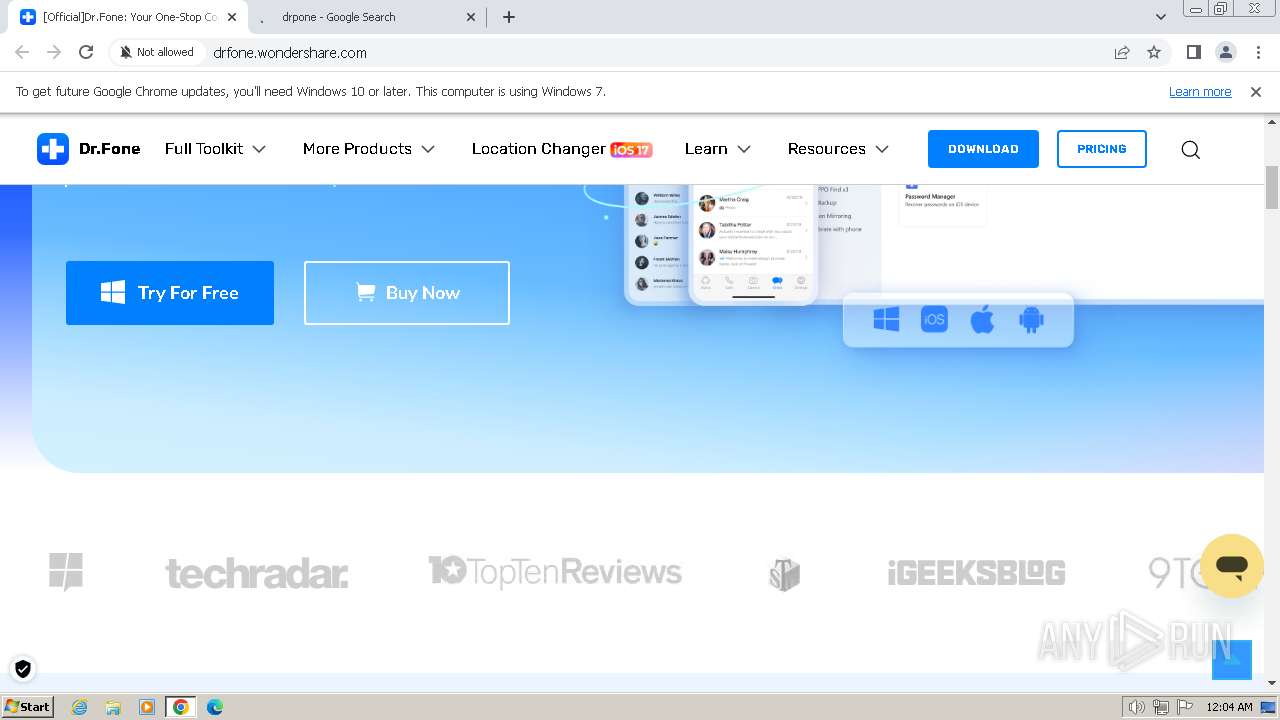Click the TopTenReviews logo

[555, 572]
